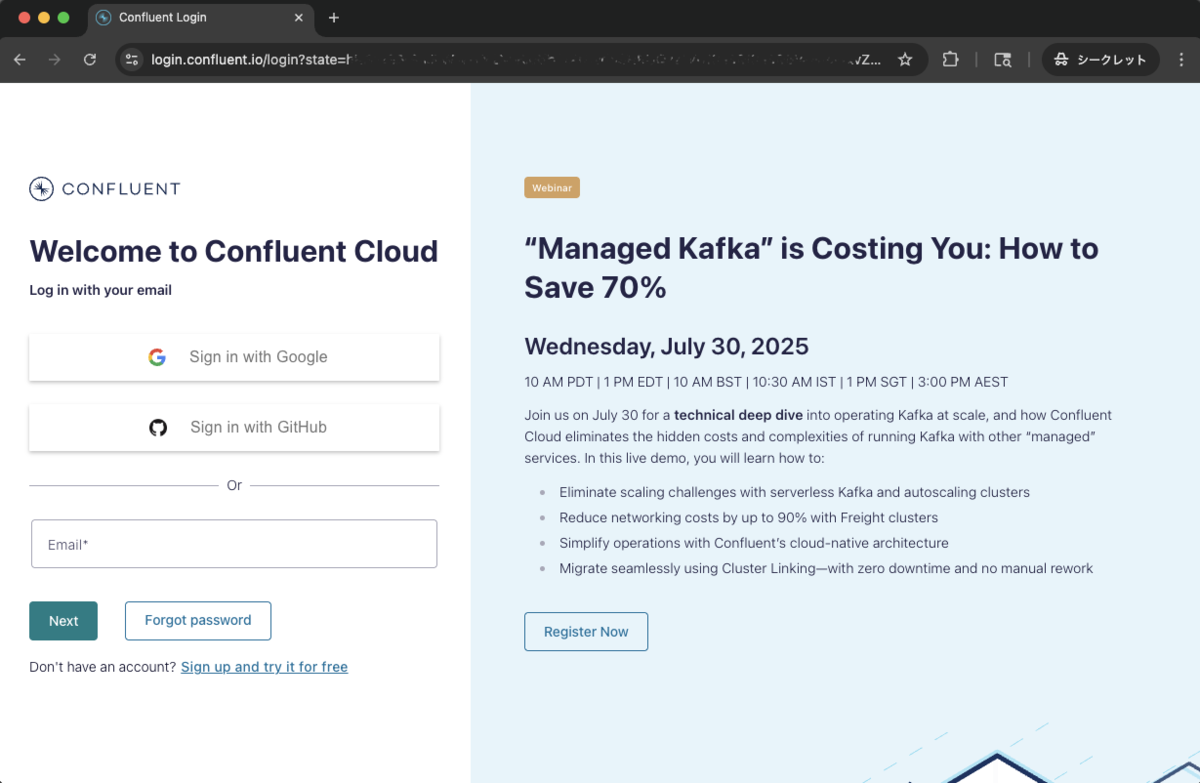1200x783 pixels.
Task: Click the bullet about Freight clusters
Action: (x=749, y=518)
